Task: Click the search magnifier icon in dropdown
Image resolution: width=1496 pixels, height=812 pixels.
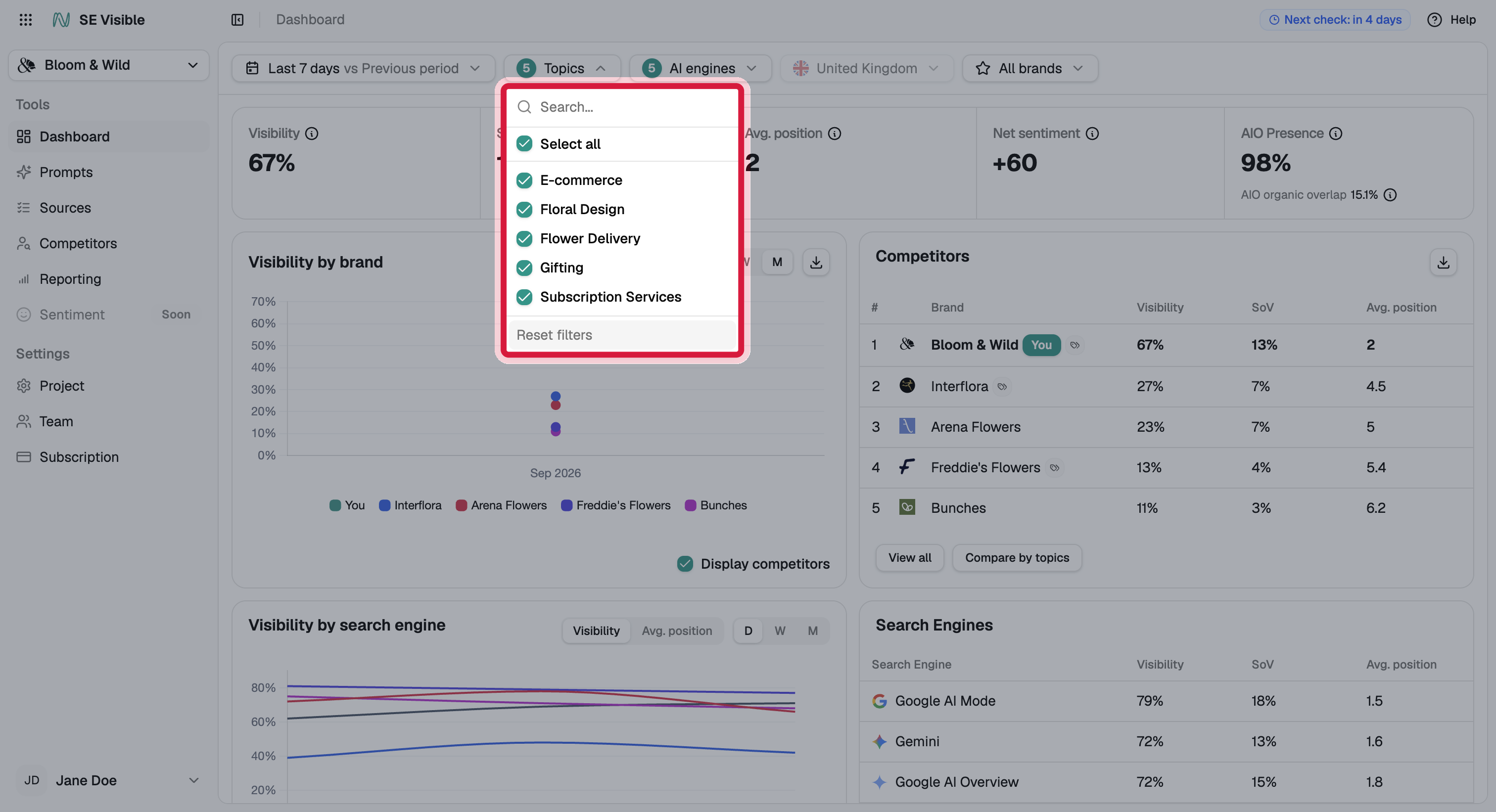Action: [524, 107]
